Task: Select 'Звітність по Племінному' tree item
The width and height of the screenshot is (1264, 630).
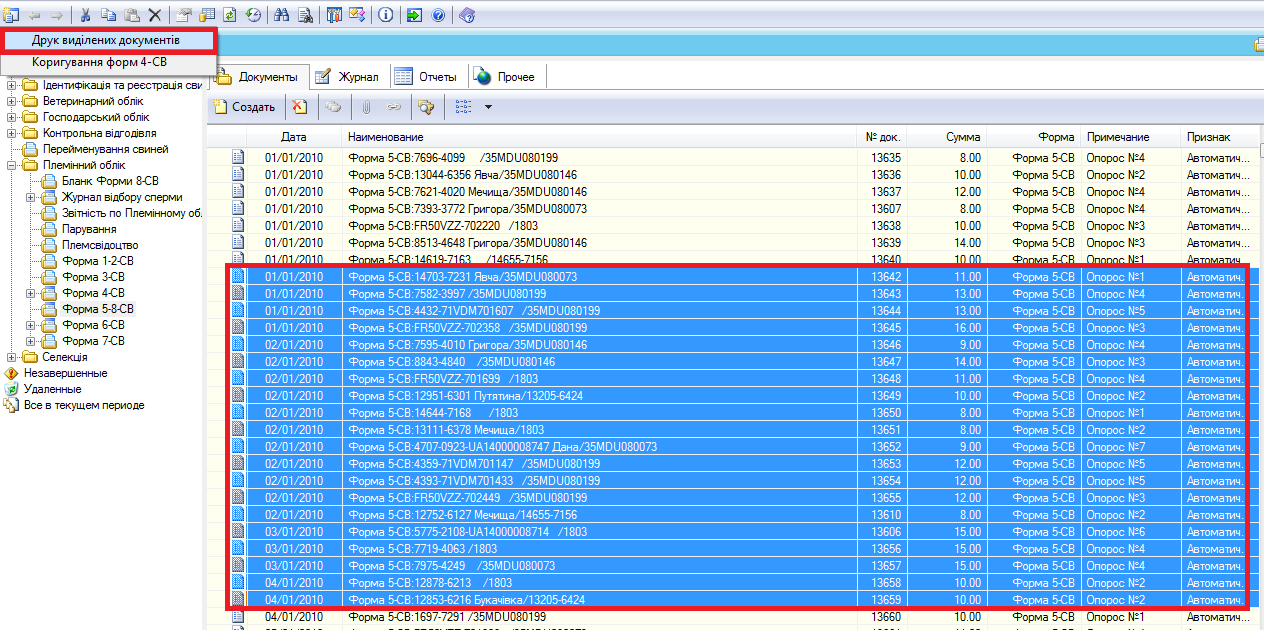Action: tap(132, 213)
